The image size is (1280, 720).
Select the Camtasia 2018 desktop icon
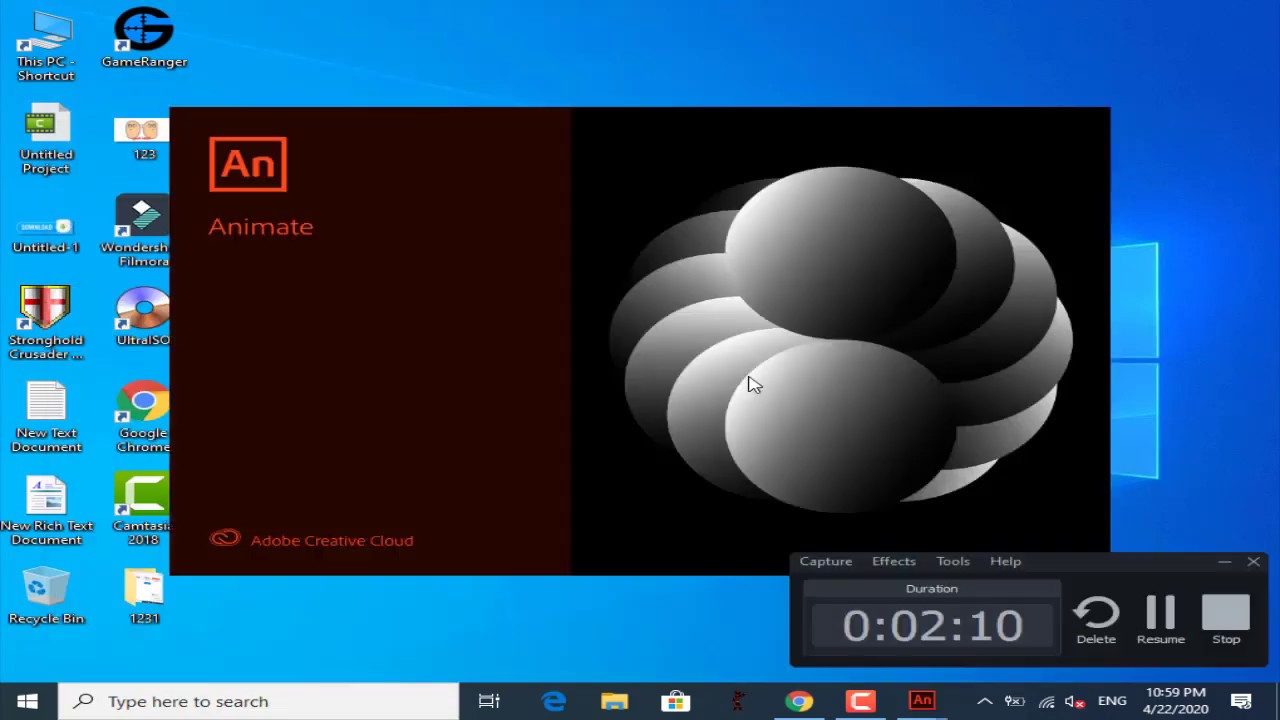pos(141,510)
